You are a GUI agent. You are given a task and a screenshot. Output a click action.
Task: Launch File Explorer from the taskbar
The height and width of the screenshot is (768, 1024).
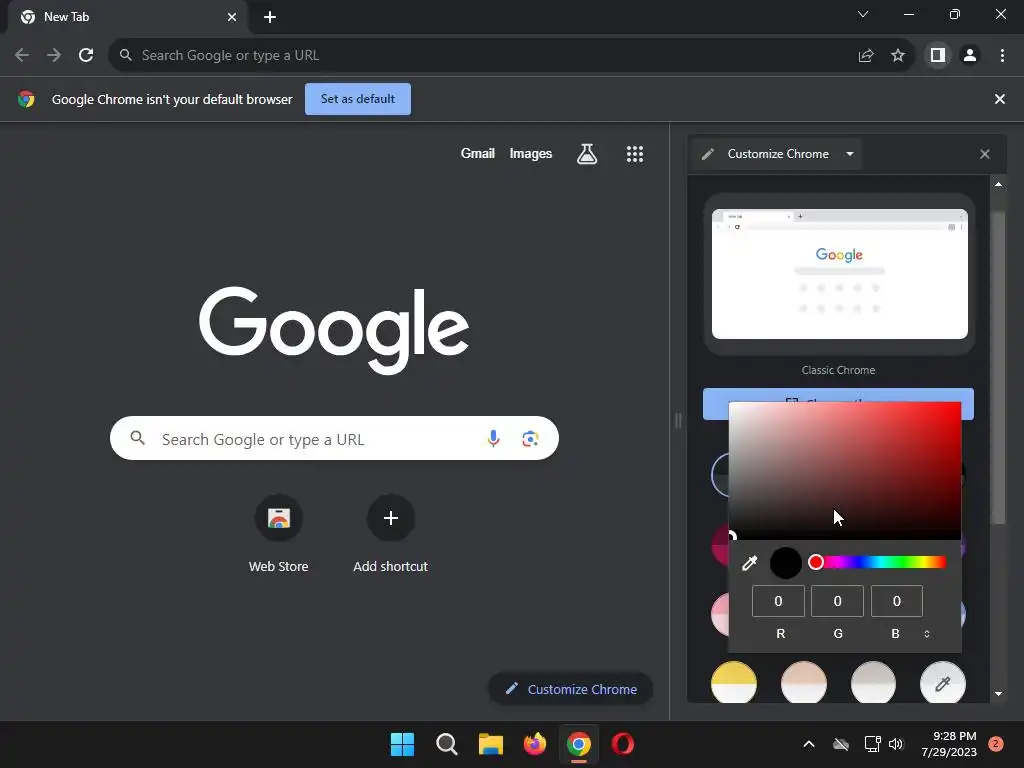pos(490,744)
